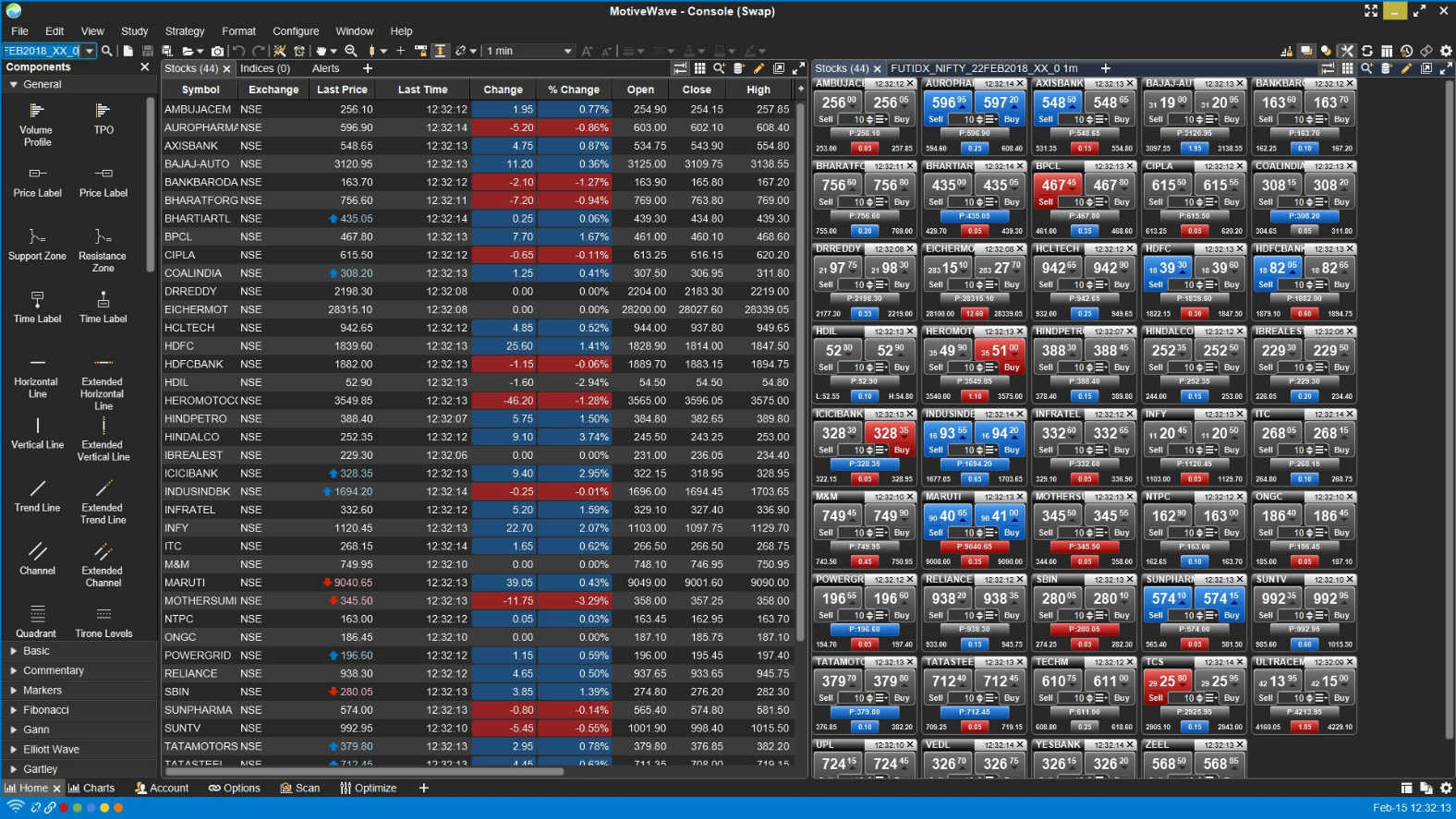Switch to the Alerts tab
Screen dimensions: 1456x819
click(x=325, y=68)
